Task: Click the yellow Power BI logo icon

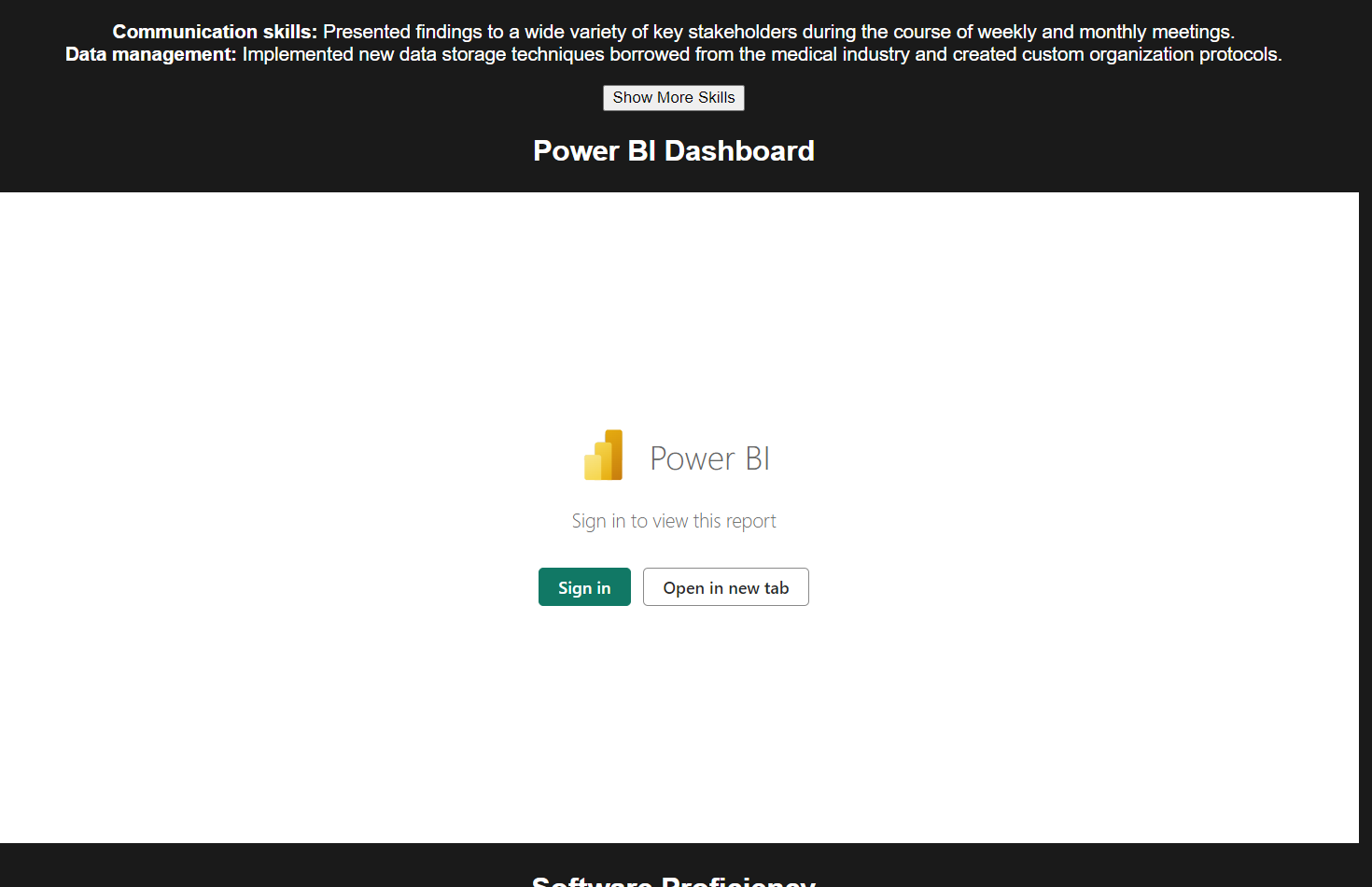Action: (x=604, y=456)
